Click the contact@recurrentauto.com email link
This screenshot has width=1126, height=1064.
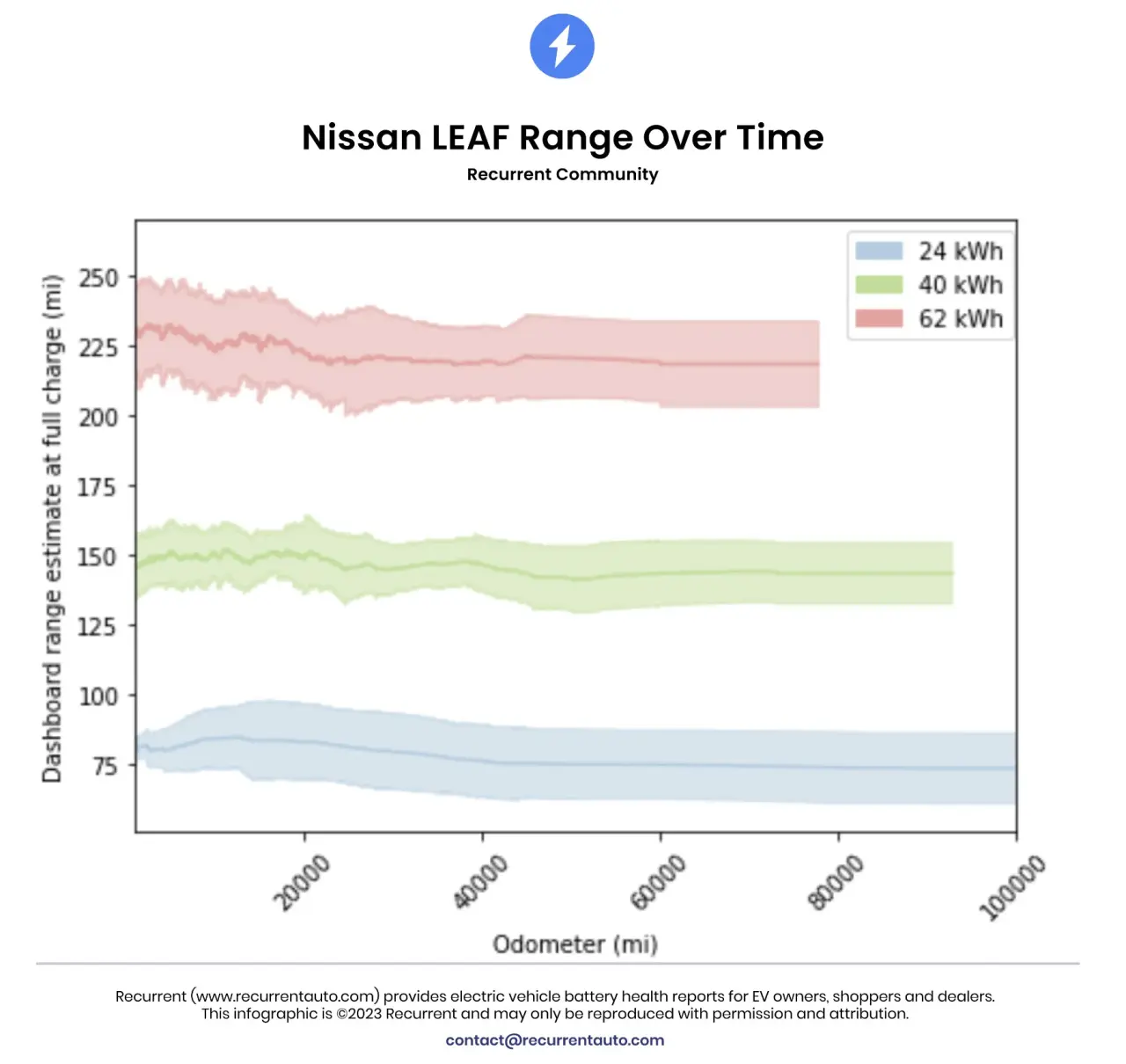(x=554, y=1040)
